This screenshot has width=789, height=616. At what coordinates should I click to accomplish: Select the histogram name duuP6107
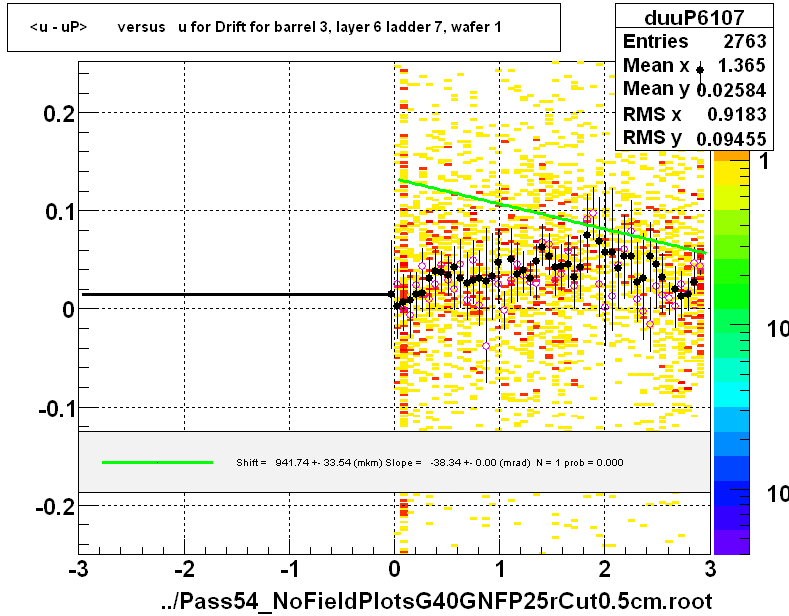coord(694,18)
